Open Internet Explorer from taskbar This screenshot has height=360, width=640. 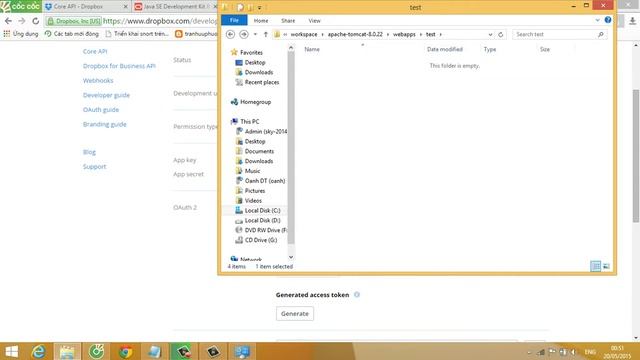(38, 351)
